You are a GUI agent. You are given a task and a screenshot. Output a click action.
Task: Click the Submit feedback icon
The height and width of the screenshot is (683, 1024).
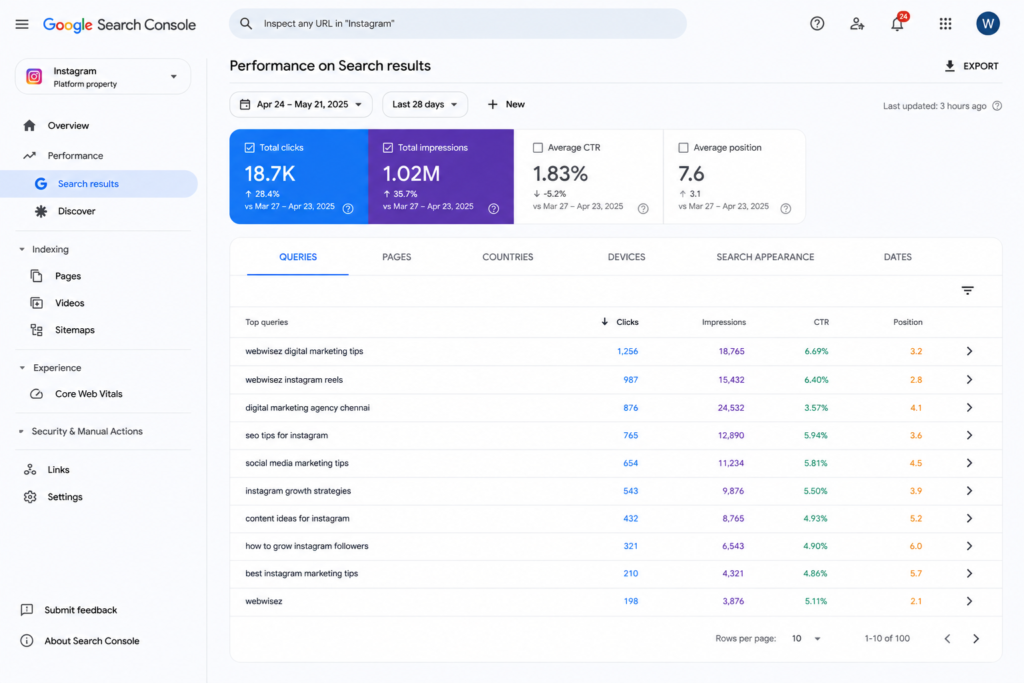27,610
